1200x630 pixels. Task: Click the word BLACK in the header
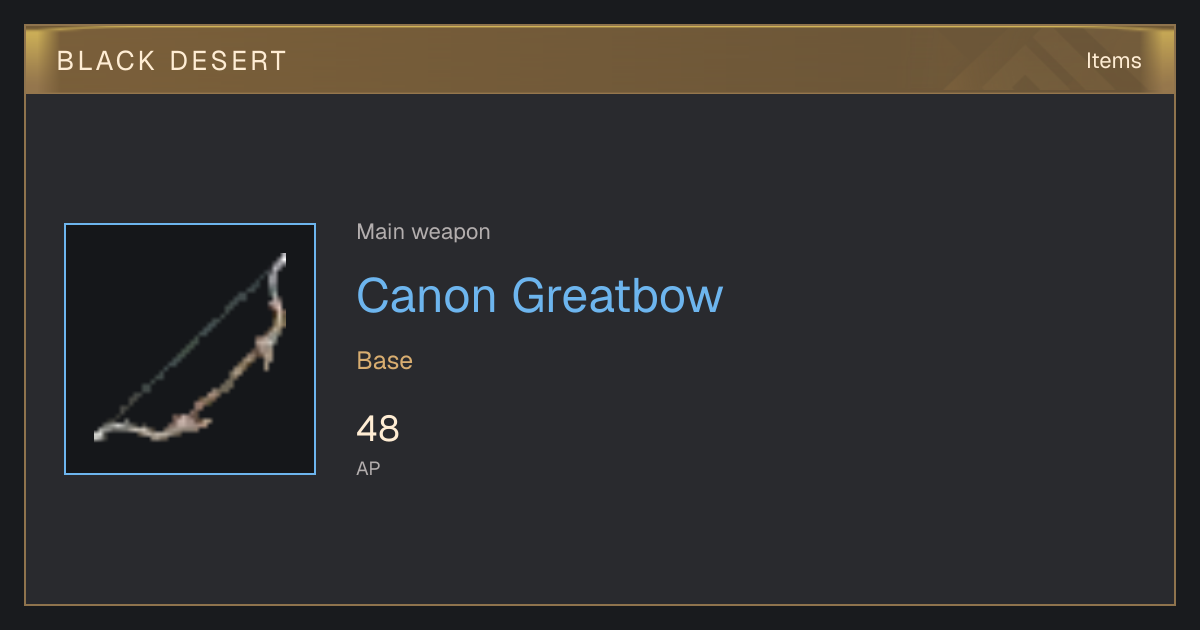tap(106, 61)
